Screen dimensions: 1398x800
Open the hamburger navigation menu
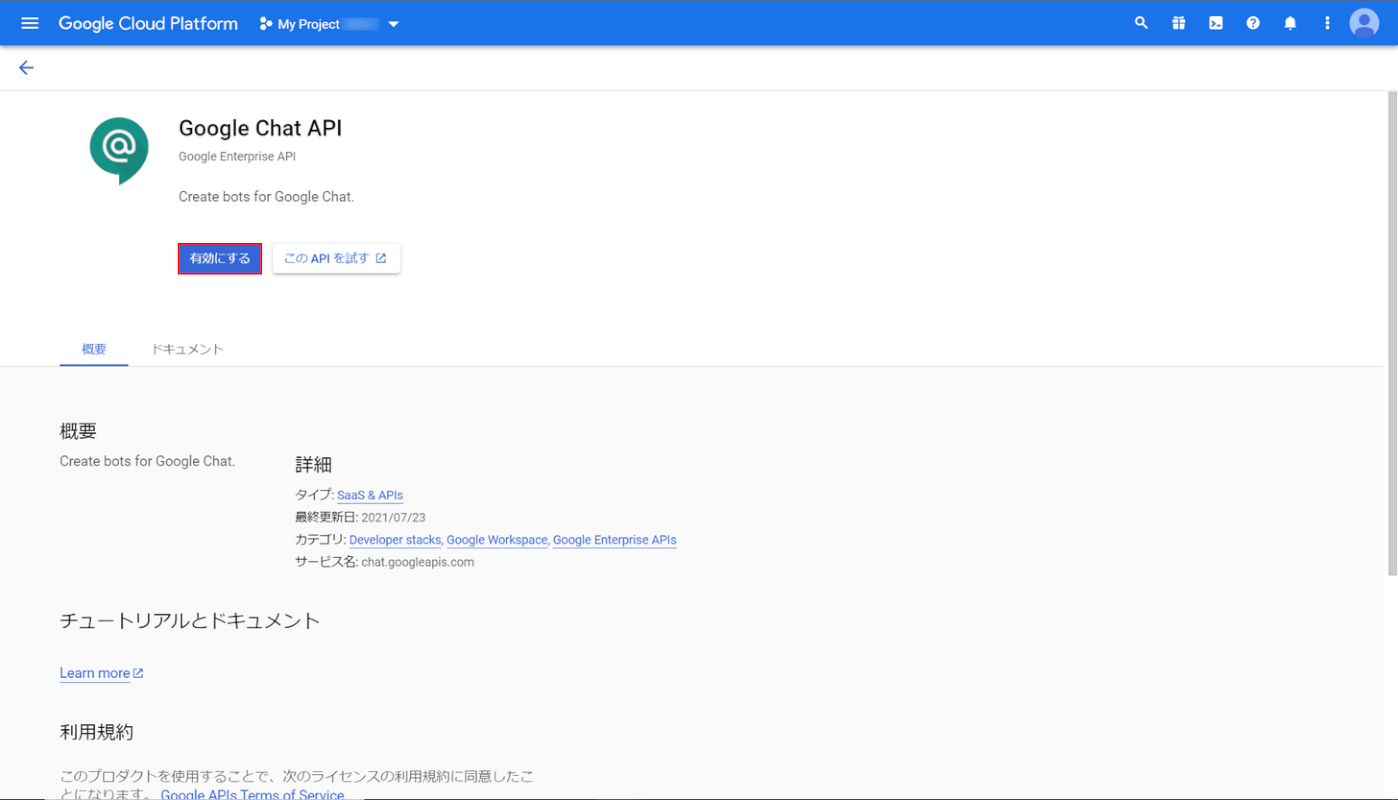(30, 23)
